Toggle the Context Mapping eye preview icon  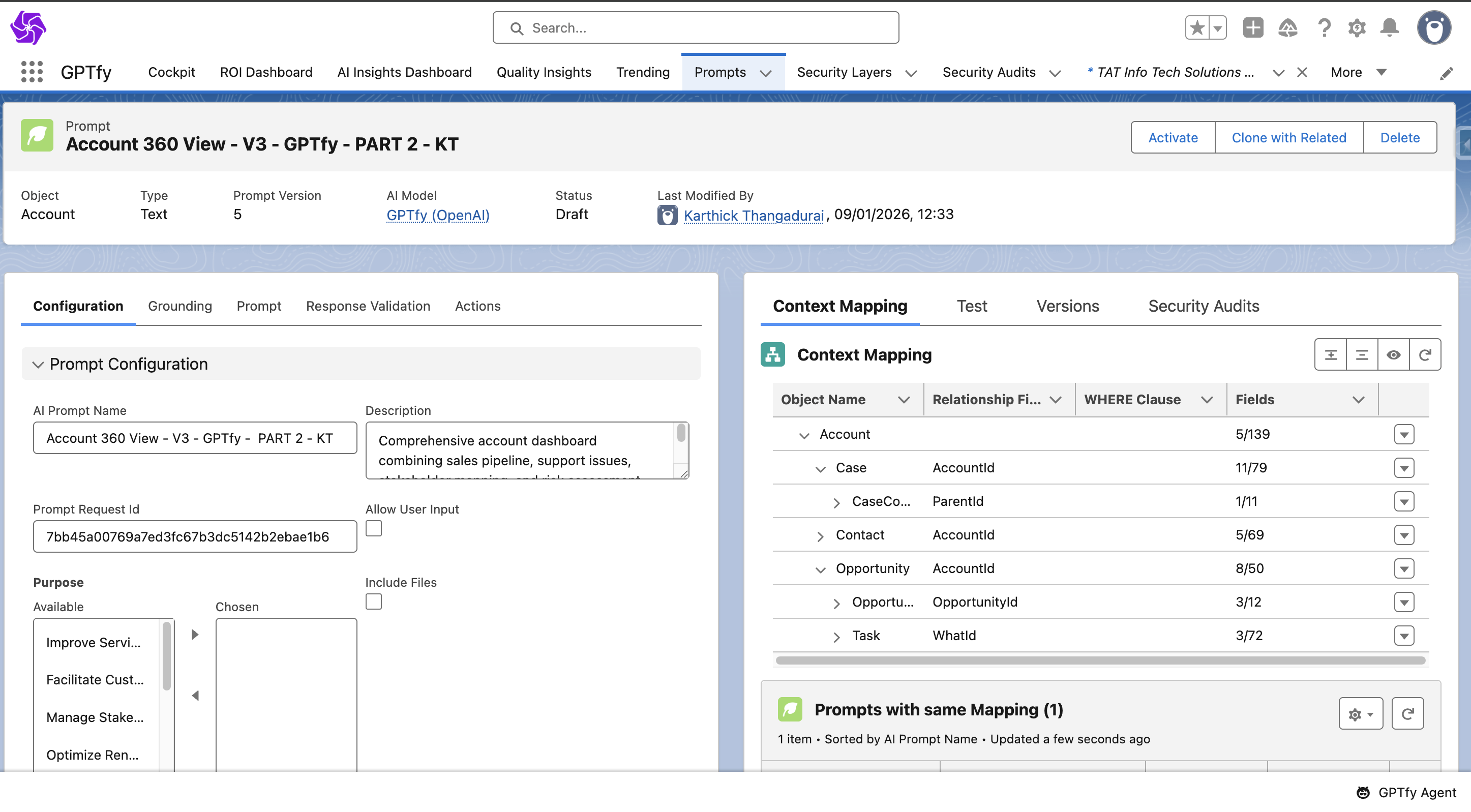pyautogui.click(x=1393, y=354)
